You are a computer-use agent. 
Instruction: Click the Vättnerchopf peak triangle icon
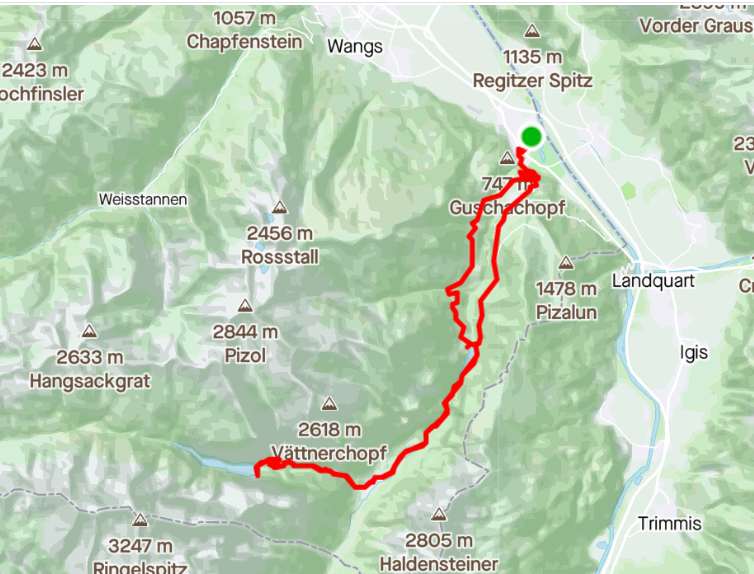(x=329, y=404)
